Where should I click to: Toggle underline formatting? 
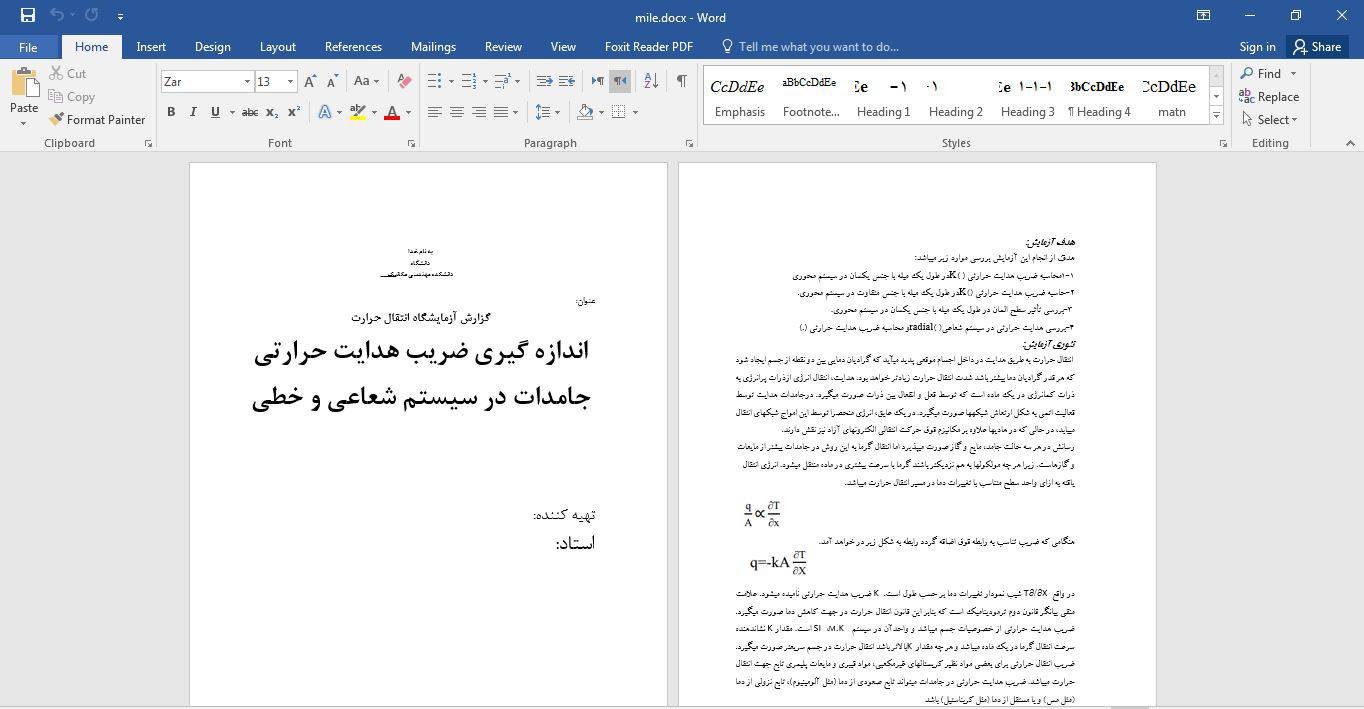(x=213, y=112)
